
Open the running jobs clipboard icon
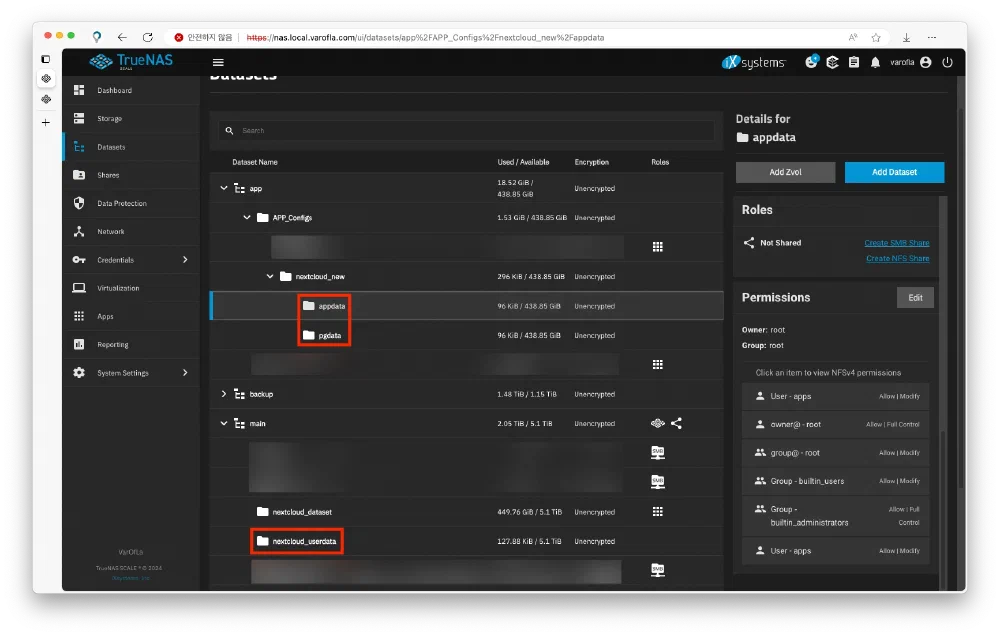854,62
